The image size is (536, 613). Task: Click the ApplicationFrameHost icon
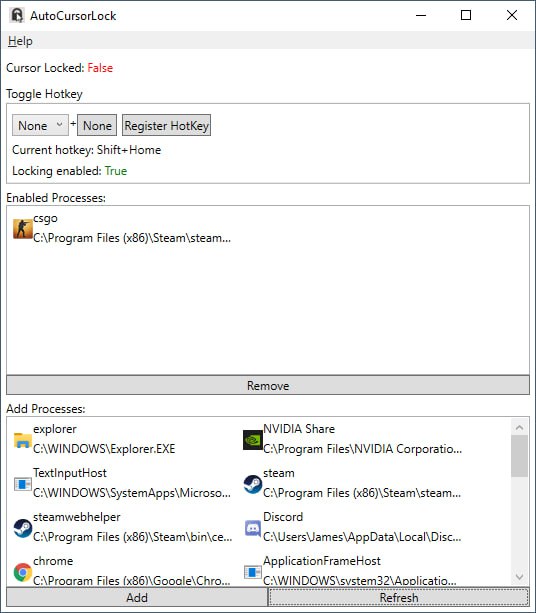253,572
